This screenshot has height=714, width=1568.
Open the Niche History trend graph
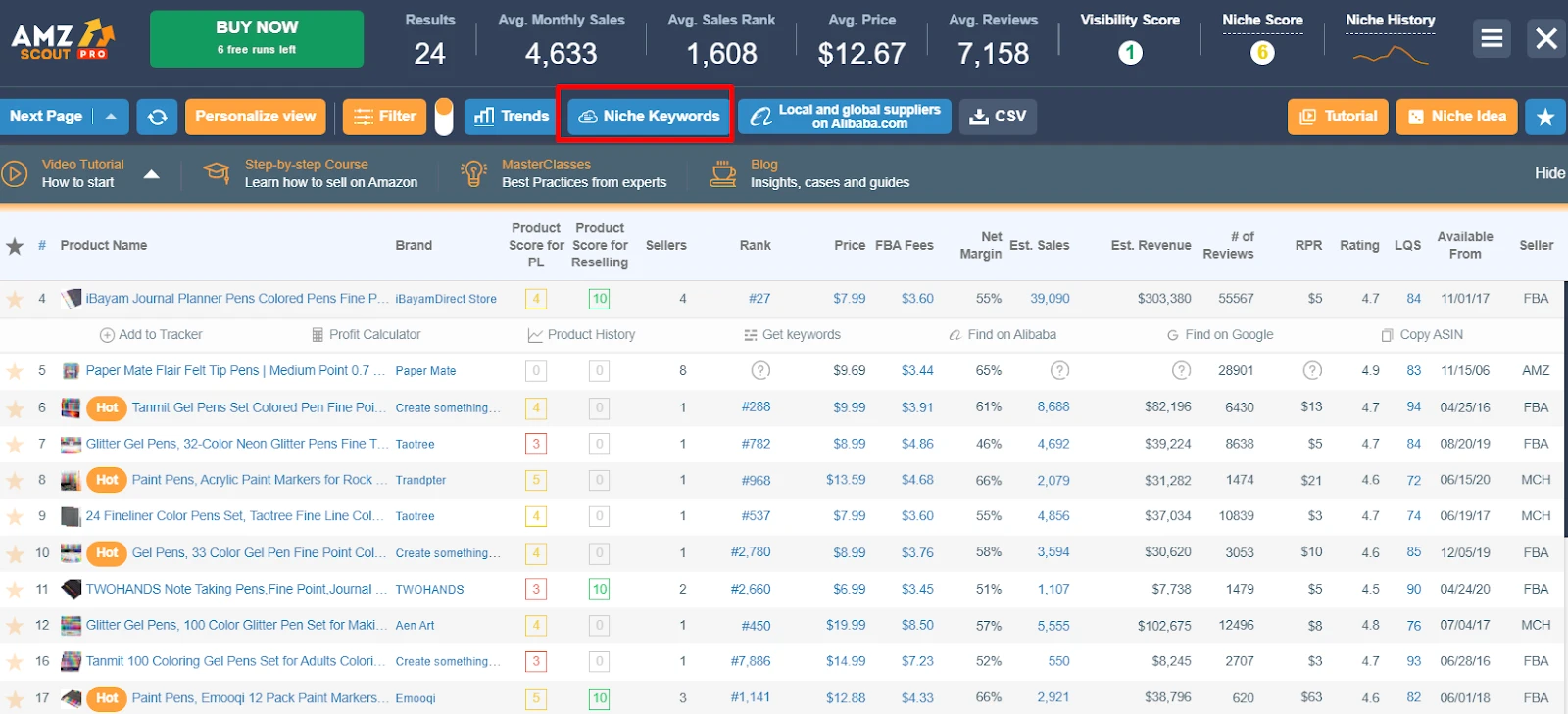(x=1391, y=55)
